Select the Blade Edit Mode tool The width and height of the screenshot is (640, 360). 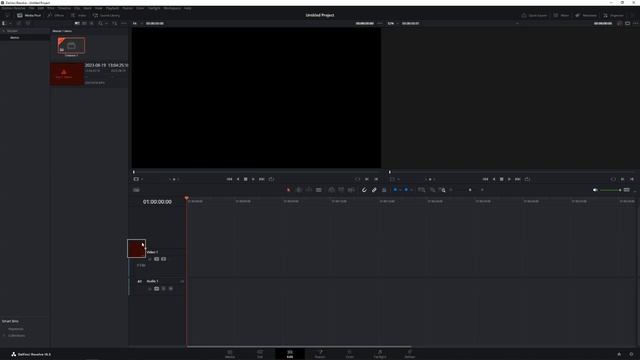point(319,190)
